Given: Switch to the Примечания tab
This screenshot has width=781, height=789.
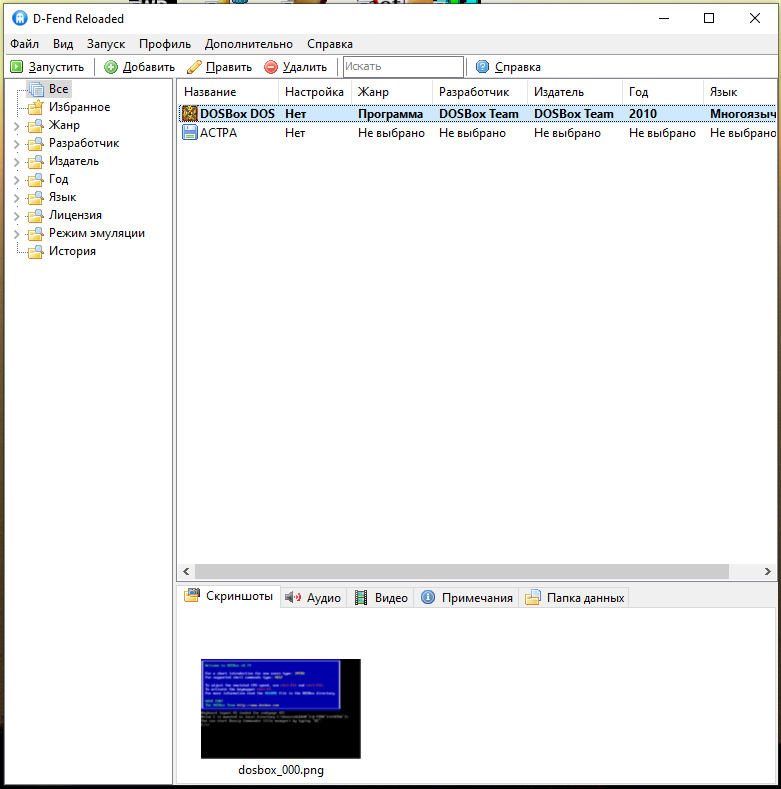Looking at the screenshot, I should click(466, 598).
